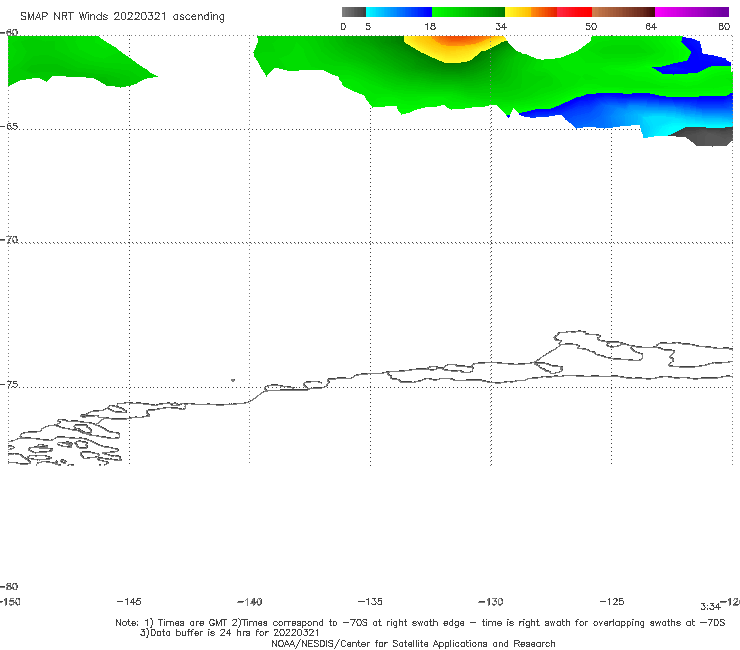Click the color bar label '34'
The width and height of the screenshot is (740, 650).
(x=501, y=26)
